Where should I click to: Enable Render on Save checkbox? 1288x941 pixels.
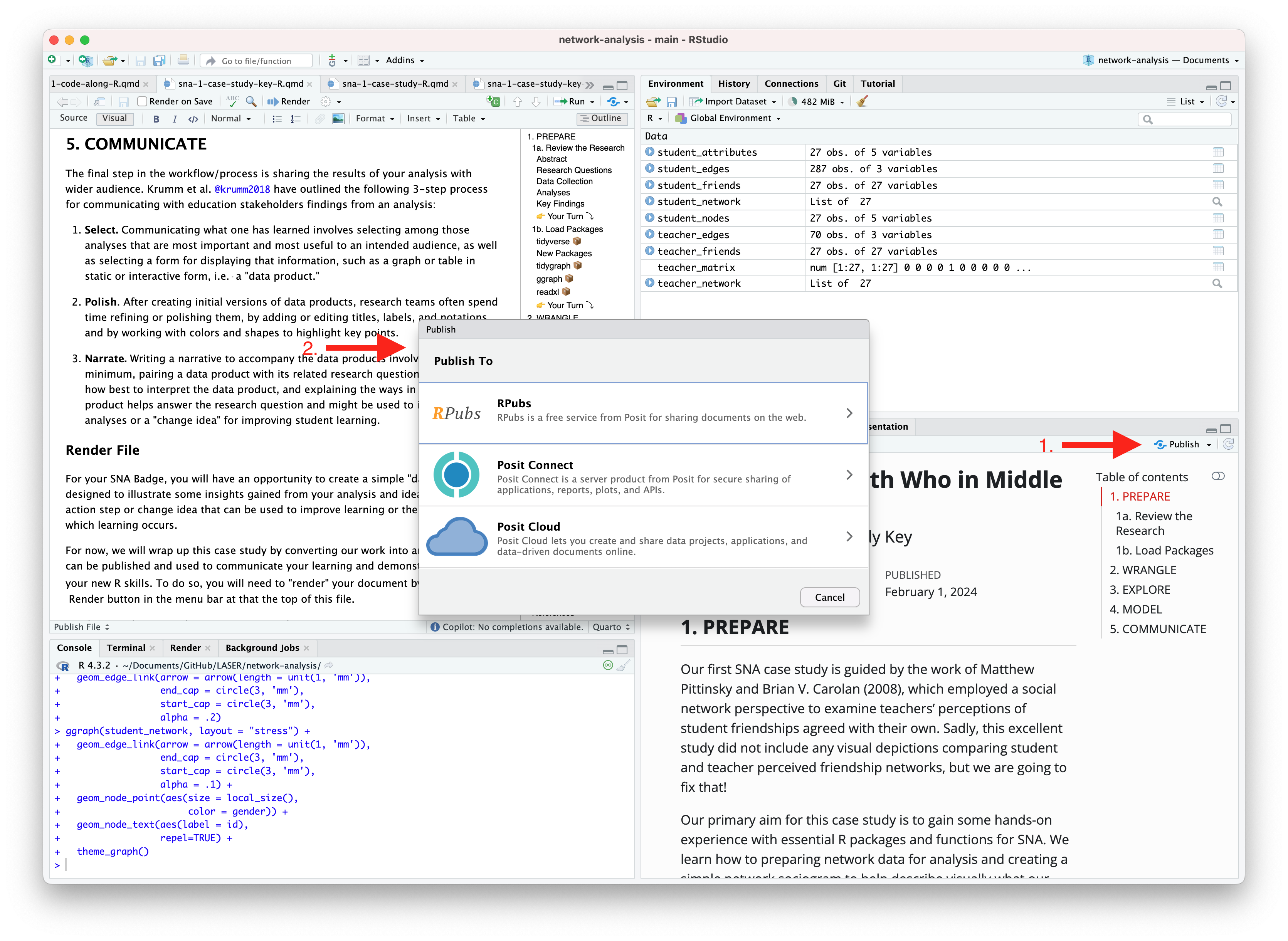click(143, 101)
